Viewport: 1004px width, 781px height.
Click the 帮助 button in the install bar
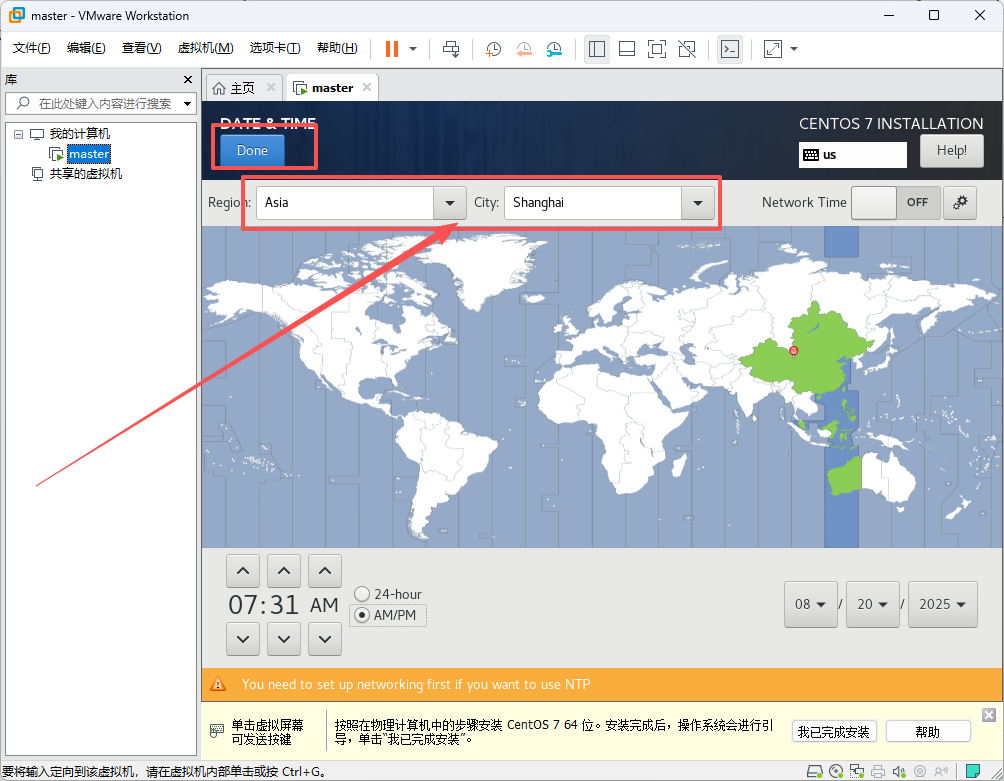(x=928, y=732)
